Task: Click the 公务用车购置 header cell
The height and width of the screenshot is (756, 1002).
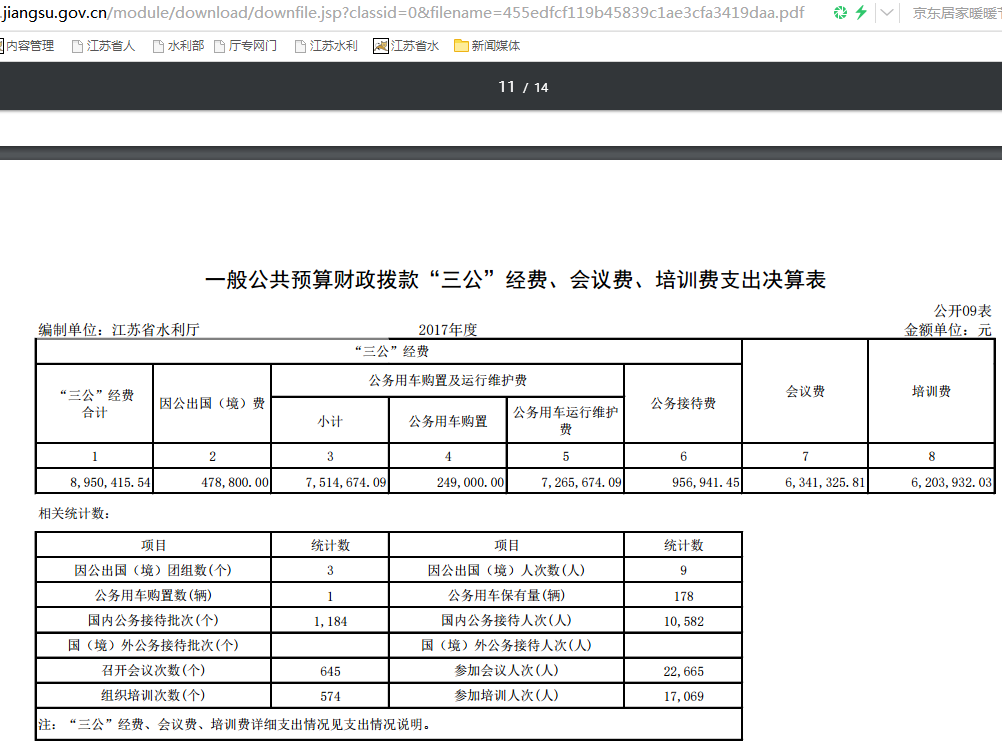Action: coord(448,421)
